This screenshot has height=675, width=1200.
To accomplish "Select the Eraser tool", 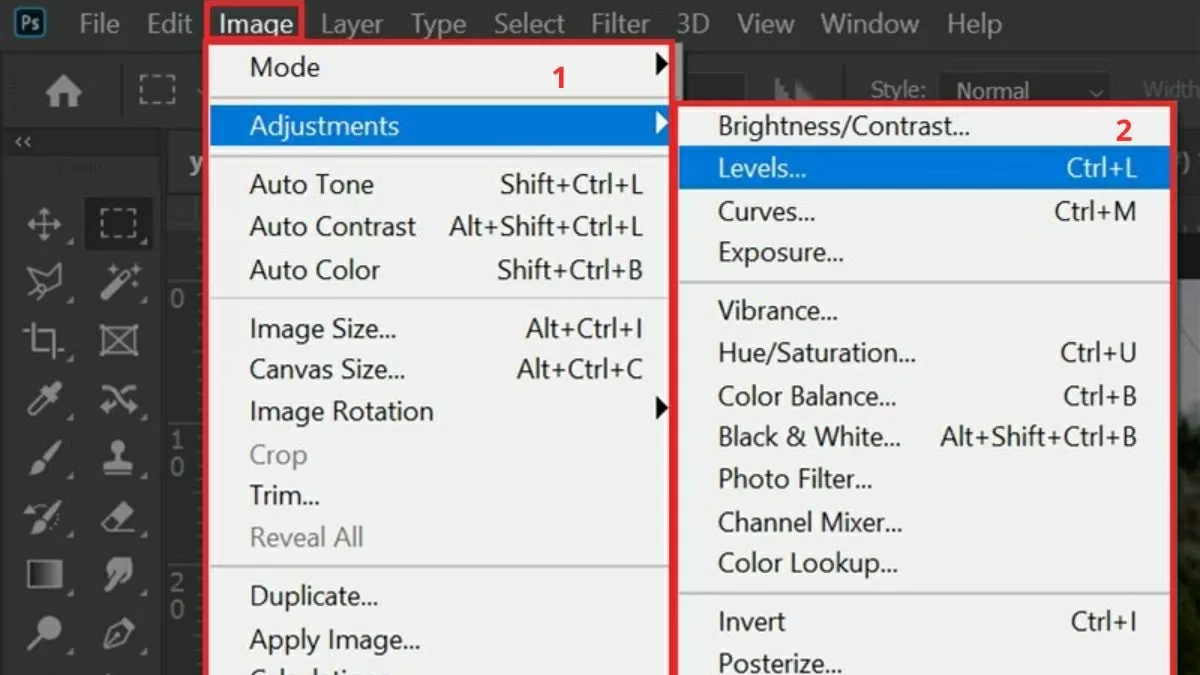I will click(x=119, y=518).
